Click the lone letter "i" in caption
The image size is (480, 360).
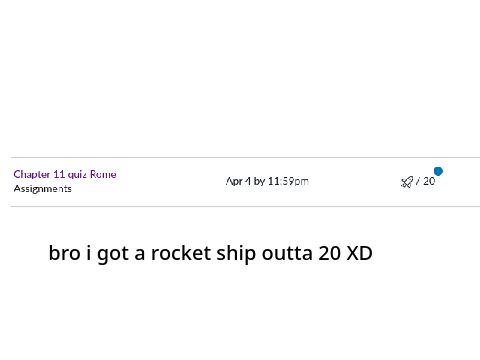89,253
